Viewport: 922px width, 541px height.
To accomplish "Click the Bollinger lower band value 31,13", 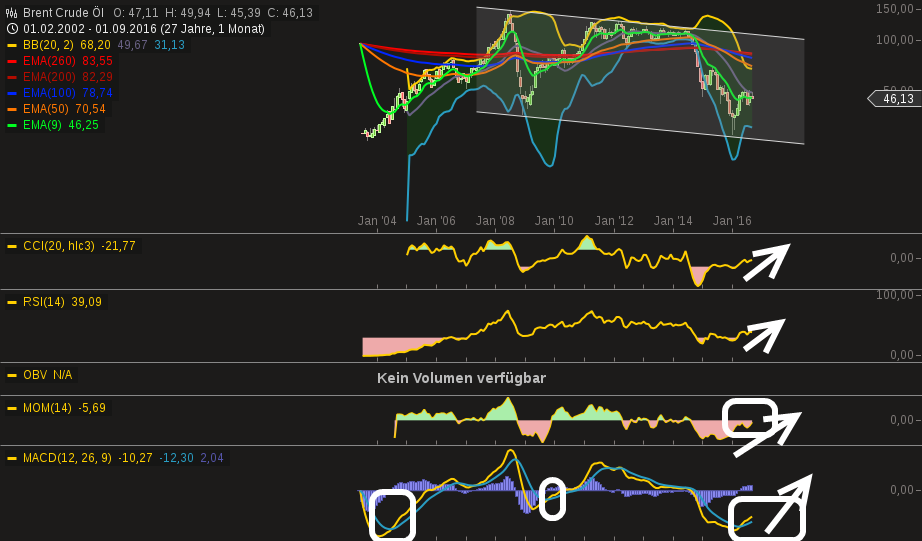I will tap(170, 45).
